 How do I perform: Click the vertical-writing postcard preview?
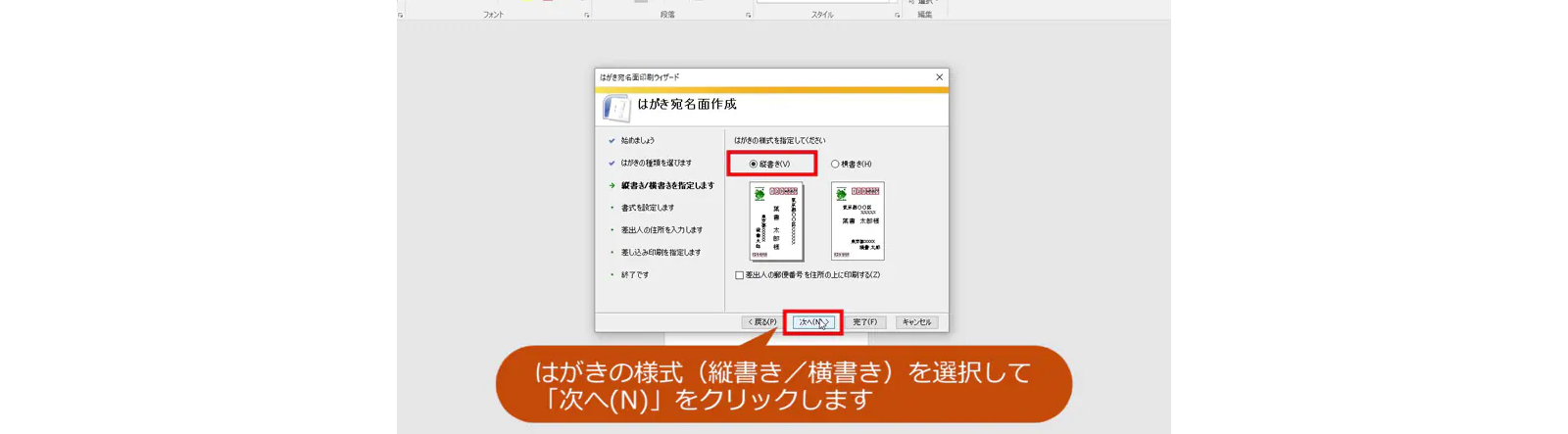775,221
